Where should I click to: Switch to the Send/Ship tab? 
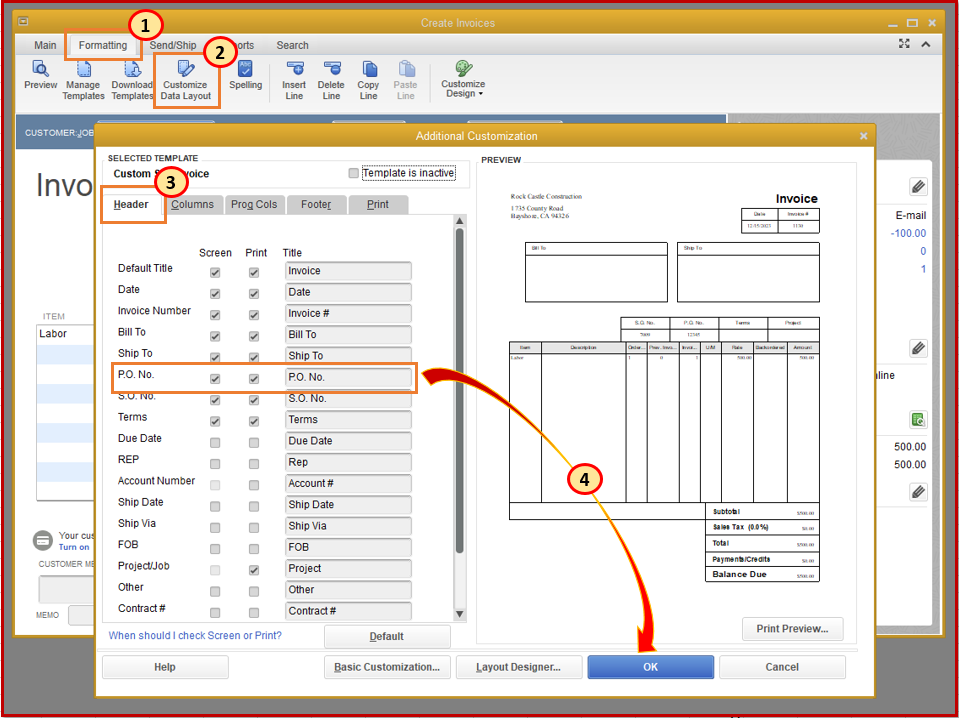(172, 45)
